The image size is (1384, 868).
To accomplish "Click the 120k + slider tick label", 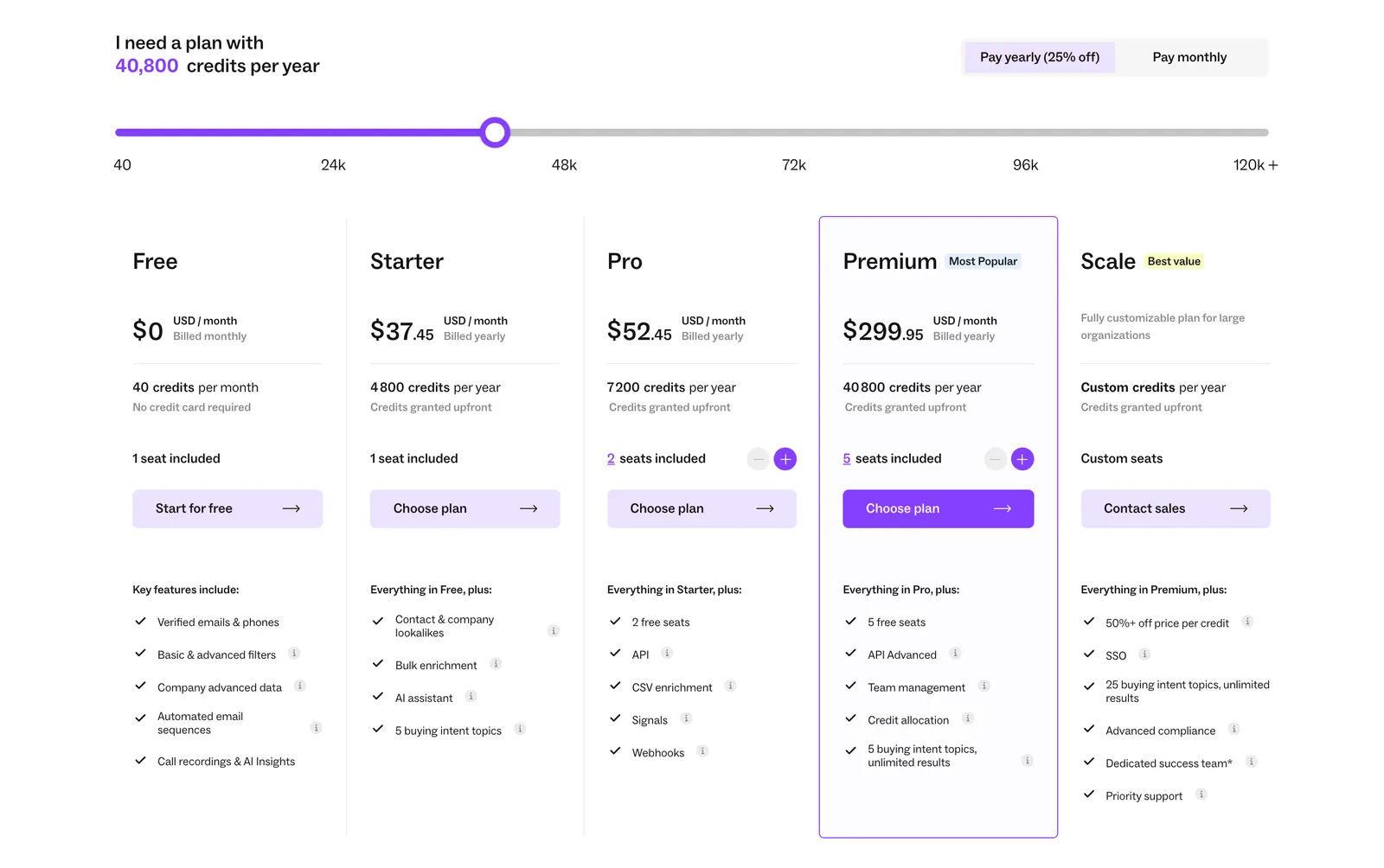I will [1255, 165].
